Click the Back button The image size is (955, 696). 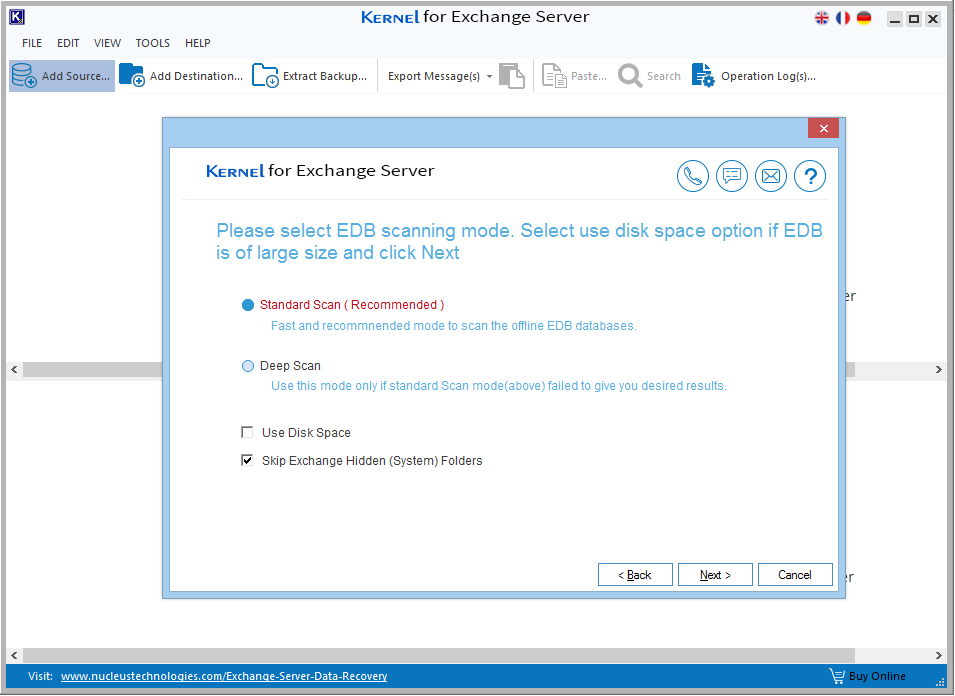coord(635,575)
